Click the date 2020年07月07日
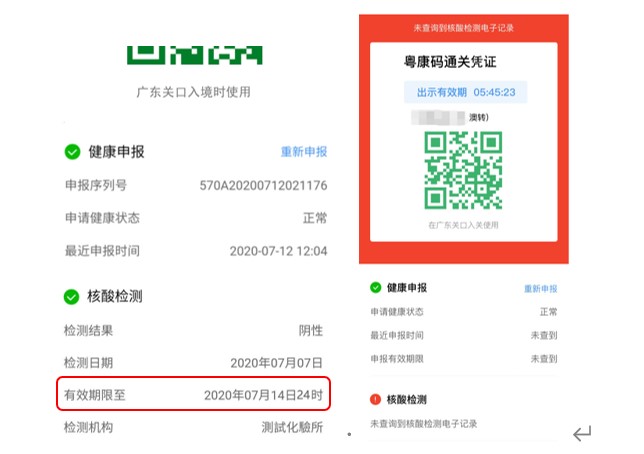This screenshot has height=454, width=644. [x=276, y=363]
